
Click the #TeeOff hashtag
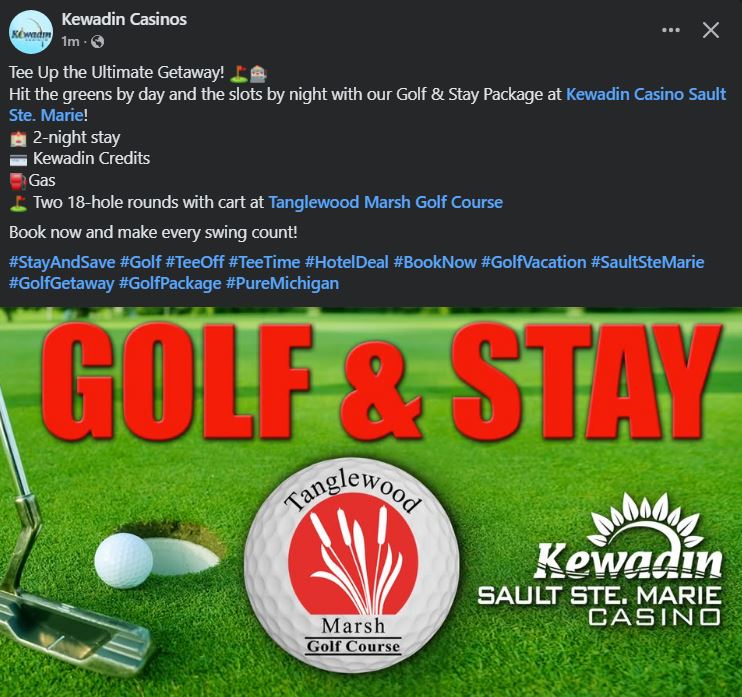(194, 263)
